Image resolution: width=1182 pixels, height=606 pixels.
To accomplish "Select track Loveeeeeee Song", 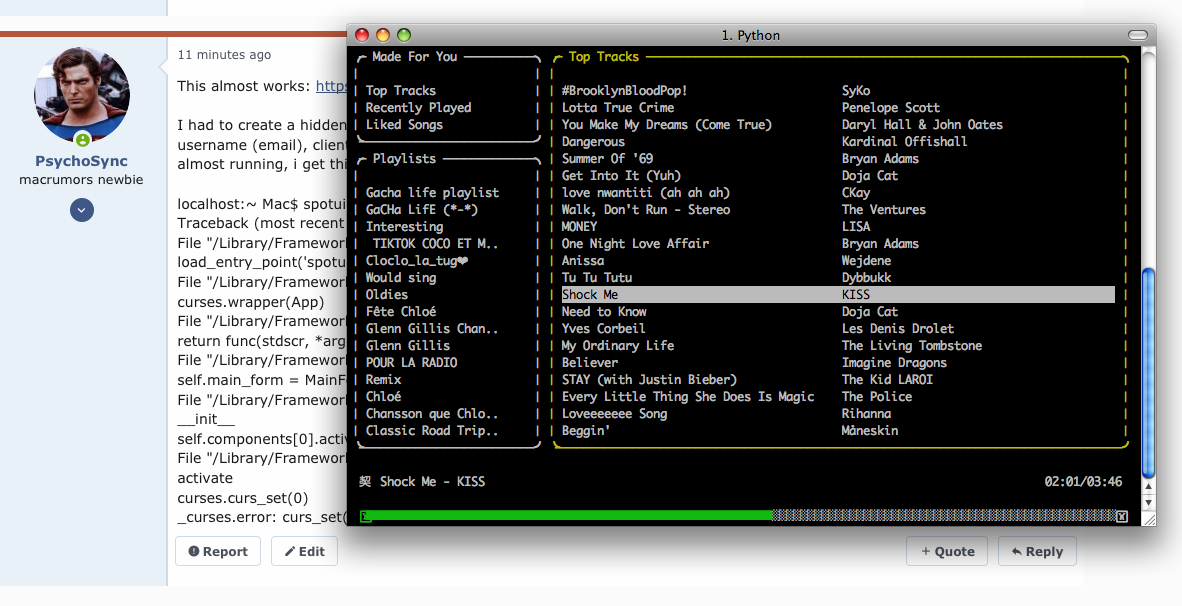I will (x=614, y=414).
